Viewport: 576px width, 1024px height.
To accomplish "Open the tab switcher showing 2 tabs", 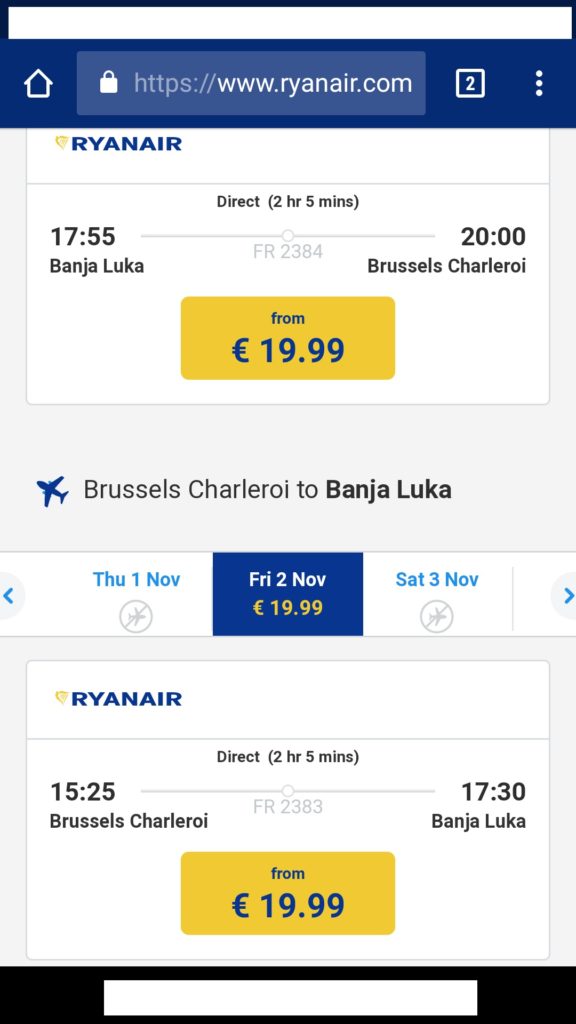I will pyautogui.click(x=470, y=84).
